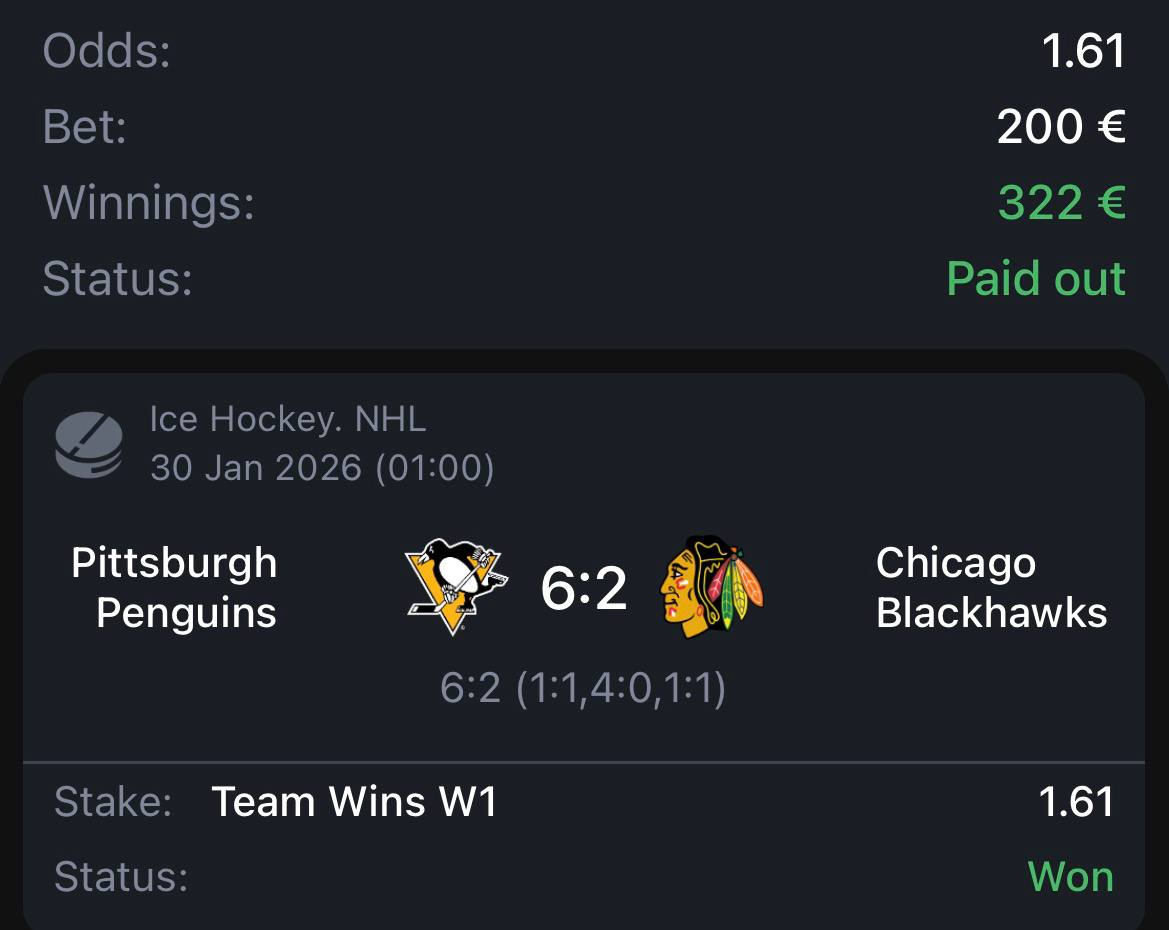Open the Pittsburgh Penguins team name
The image size is (1169, 930).
coord(174,588)
